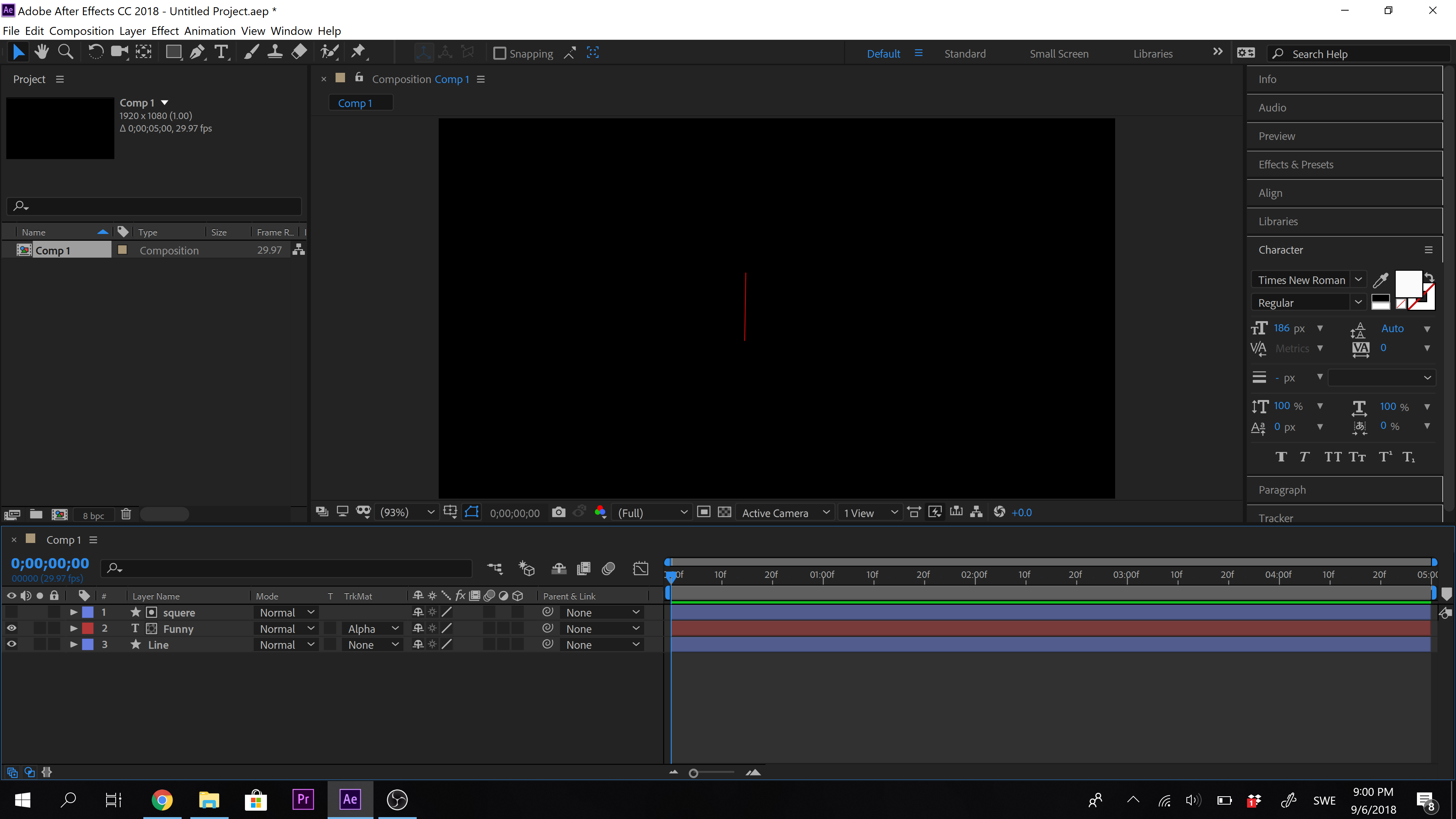The height and width of the screenshot is (819, 1456).
Task: Click the Take Snapshot camera icon
Action: pyautogui.click(x=559, y=512)
